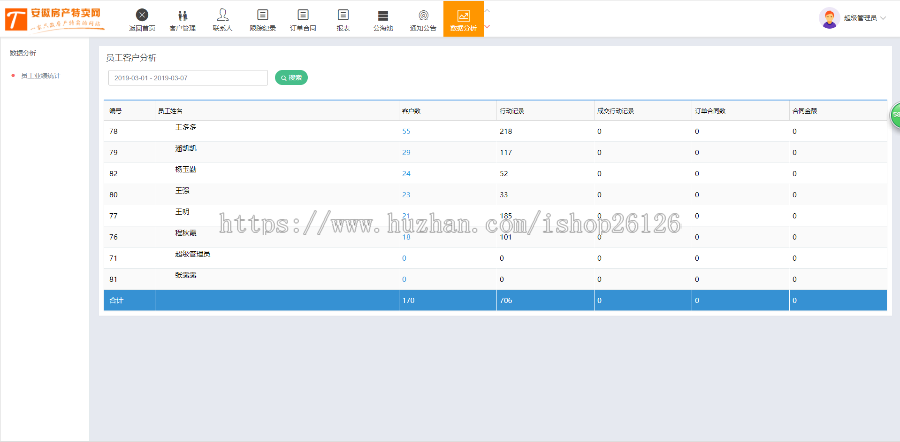Click the 合同金额 column header
The image size is (900, 442).
tap(804, 111)
